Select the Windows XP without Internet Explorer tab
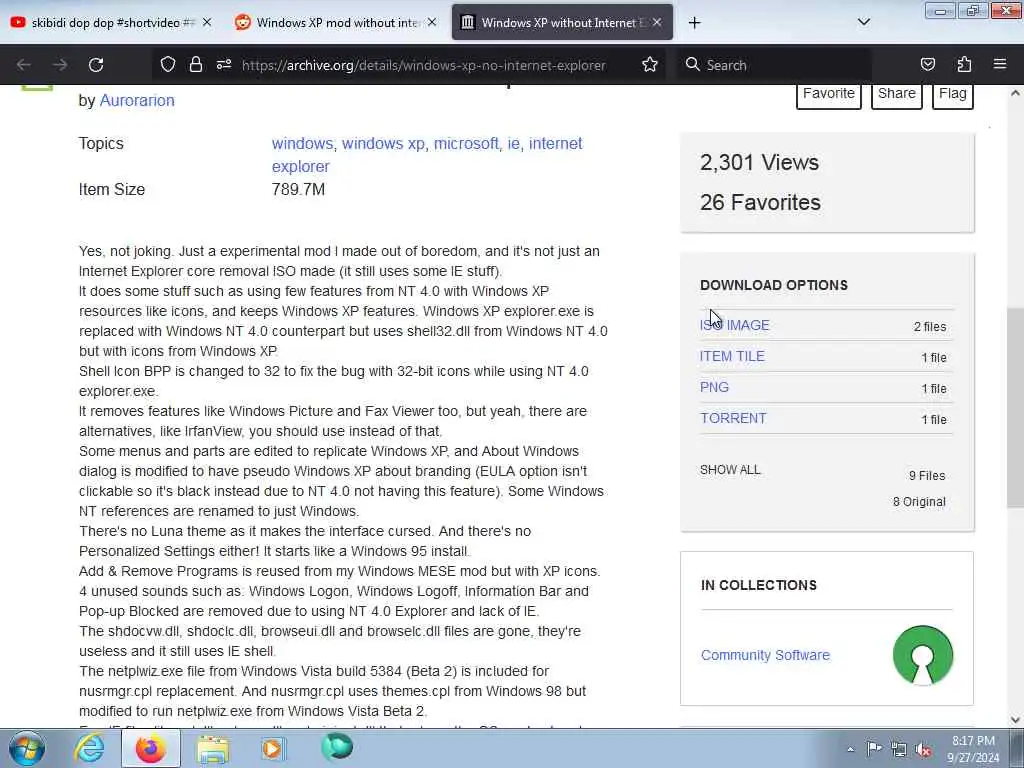1024x768 pixels. [x=562, y=22]
